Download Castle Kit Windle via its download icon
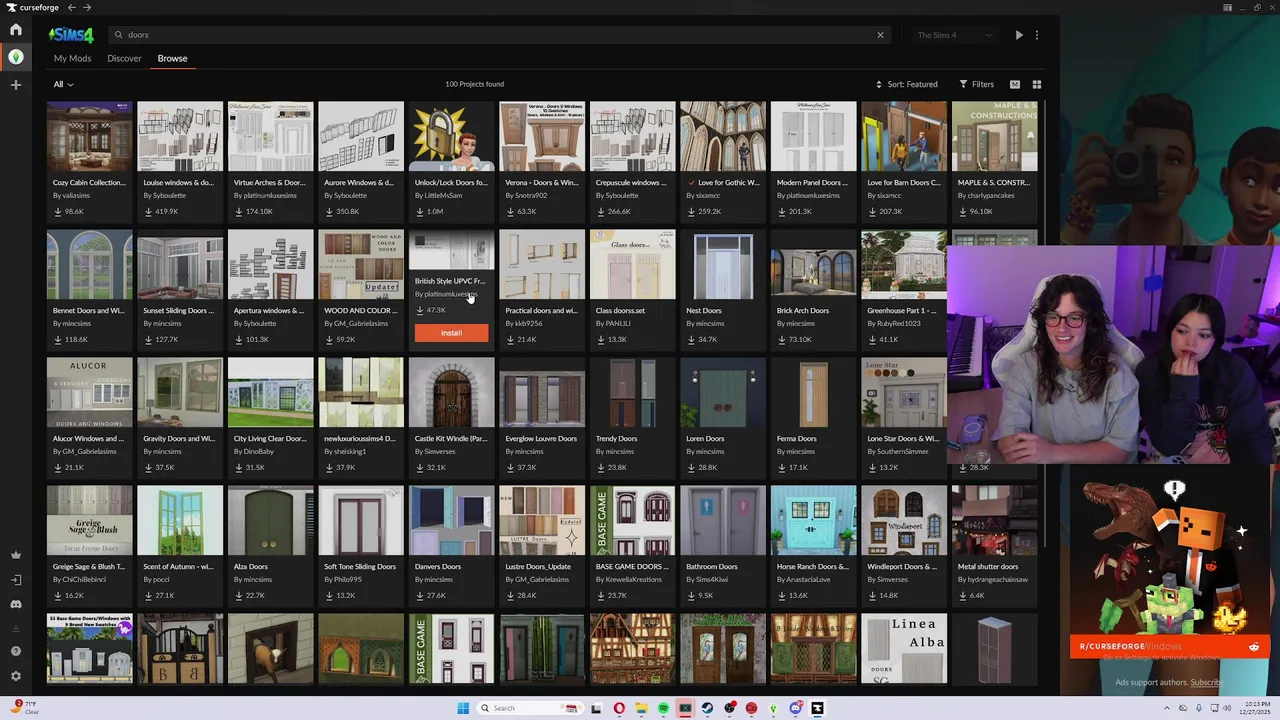Viewport: 1280px width, 720px height. [x=420, y=467]
